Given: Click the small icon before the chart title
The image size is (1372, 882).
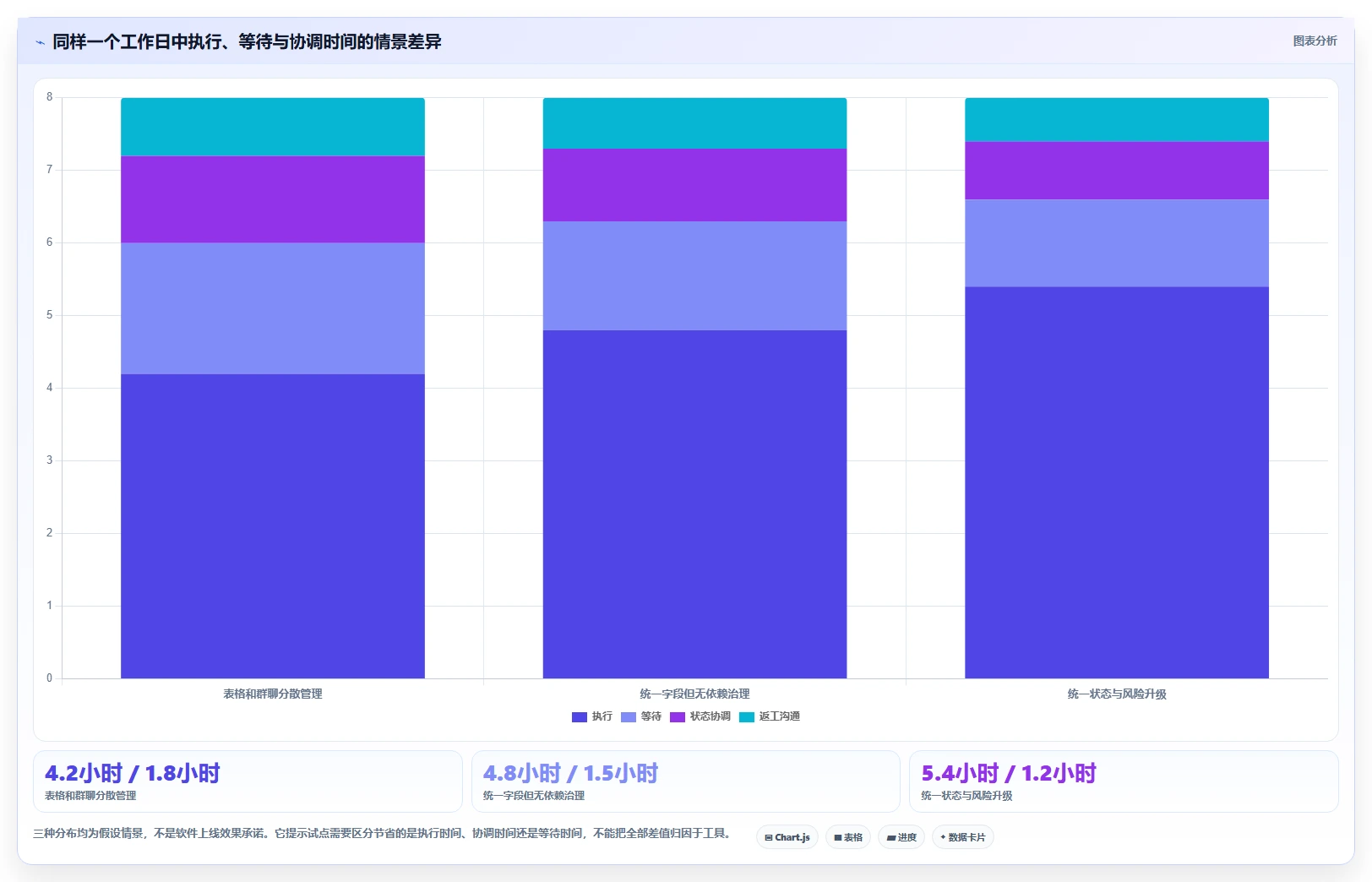Looking at the screenshot, I should (x=40, y=42).
